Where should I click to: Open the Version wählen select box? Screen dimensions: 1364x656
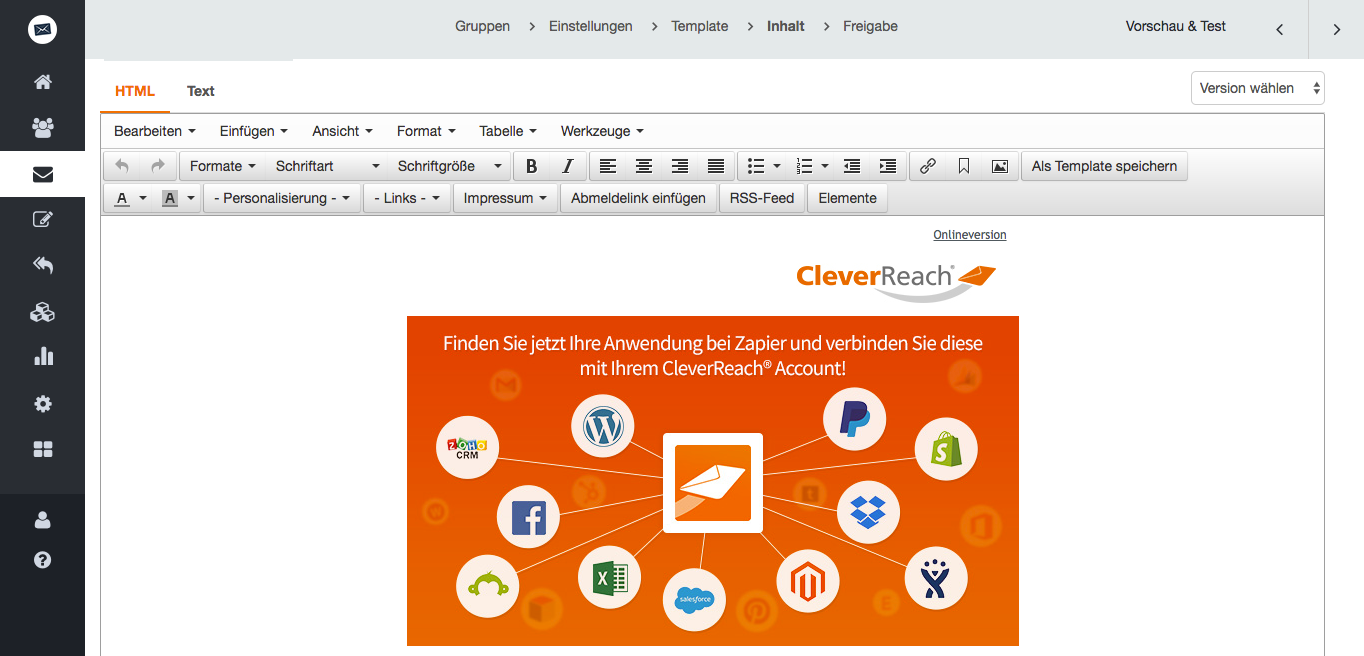1258,88
